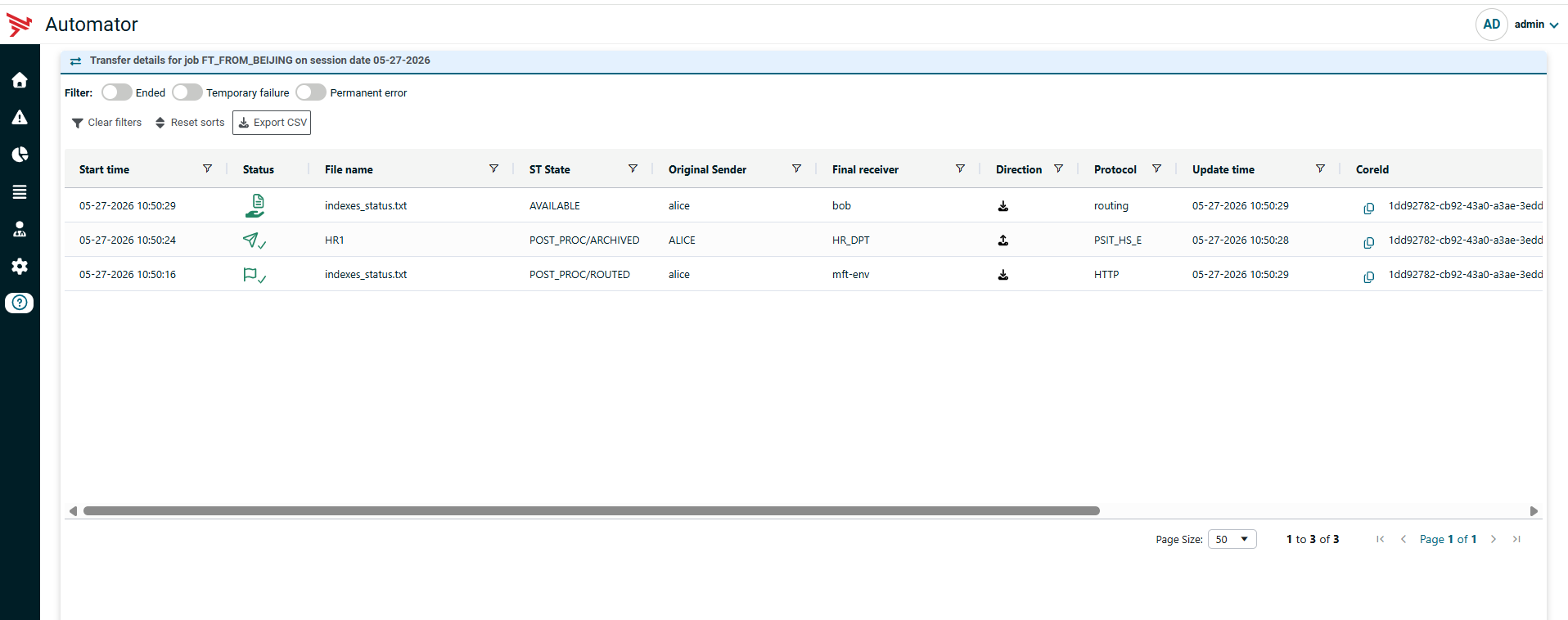
Task: Open the pie chart statistics icon
Action: click(20, 155)
